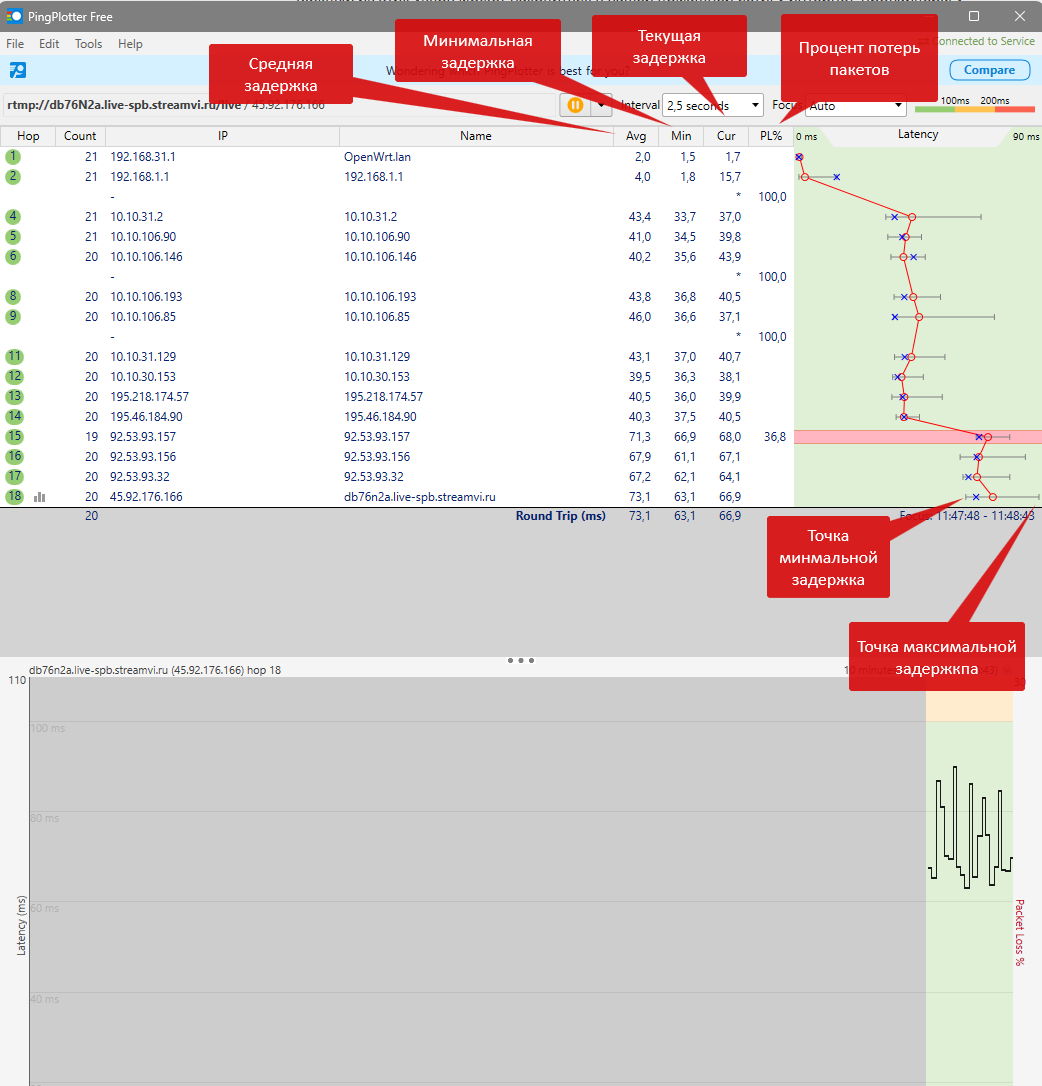Click the Compare button

[989, 70]
